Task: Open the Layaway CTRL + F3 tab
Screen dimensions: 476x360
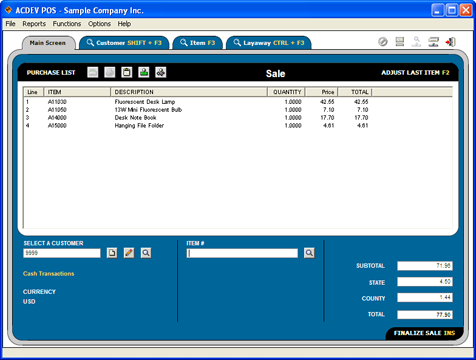Action: point(269,43)
